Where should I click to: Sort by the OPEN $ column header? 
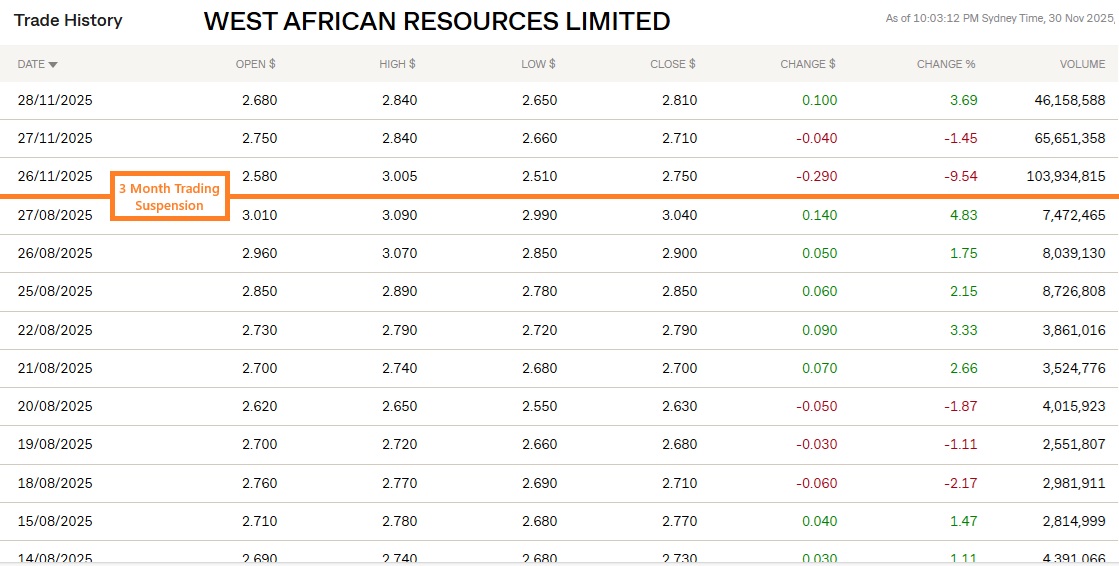pyautogui.click(x=255, y=64)
